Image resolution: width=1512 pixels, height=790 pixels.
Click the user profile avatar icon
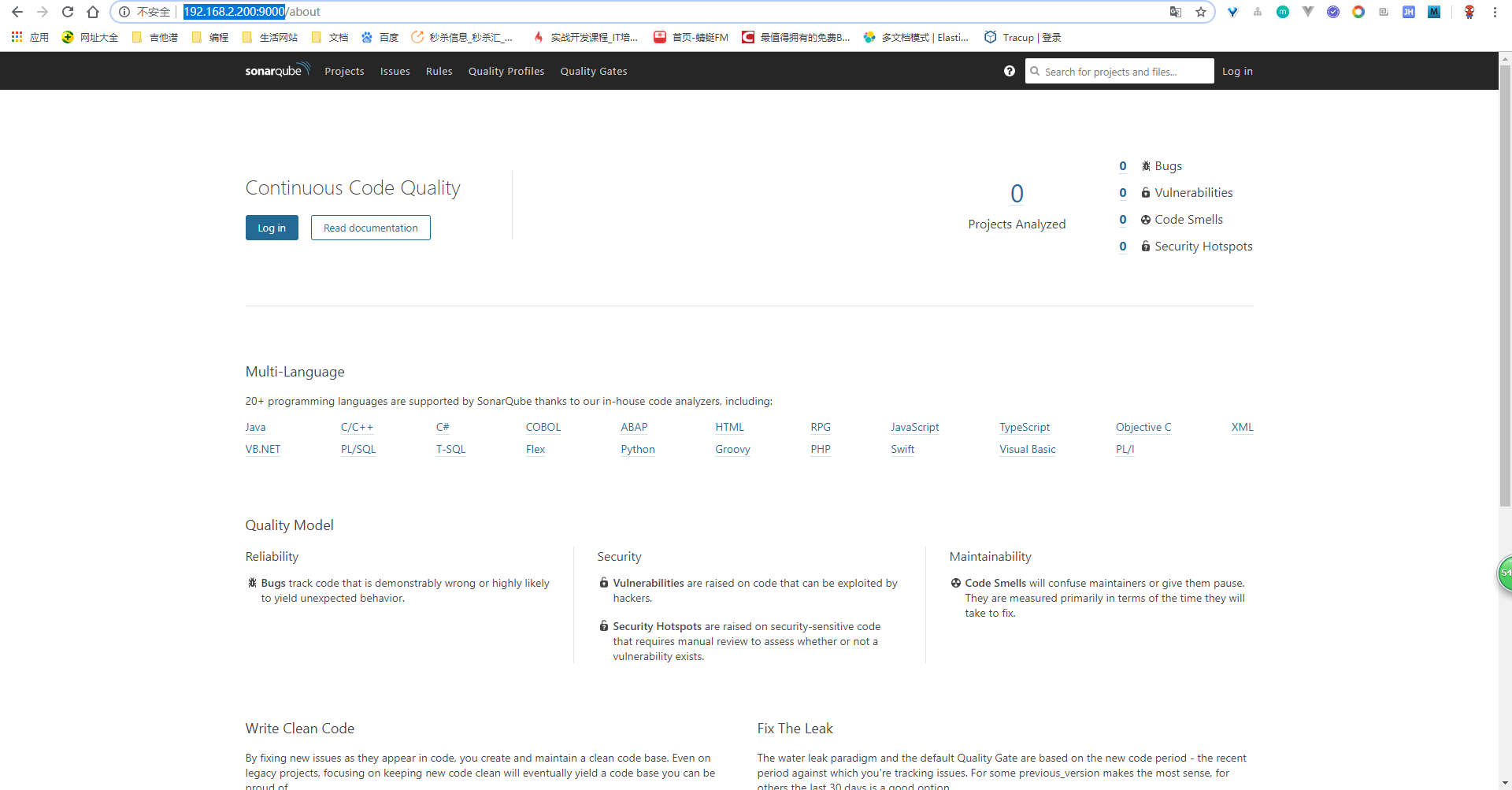click(1469, 12)
